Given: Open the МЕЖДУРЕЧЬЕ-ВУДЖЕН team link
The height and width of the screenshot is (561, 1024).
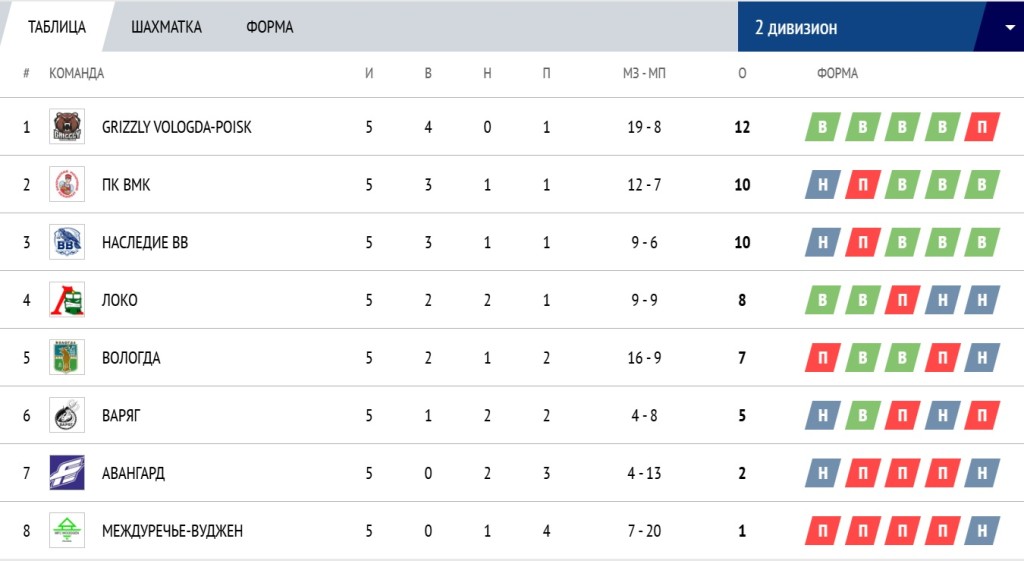Looking at the screenshot, I should pyautogui.click(x=172, y=531).
